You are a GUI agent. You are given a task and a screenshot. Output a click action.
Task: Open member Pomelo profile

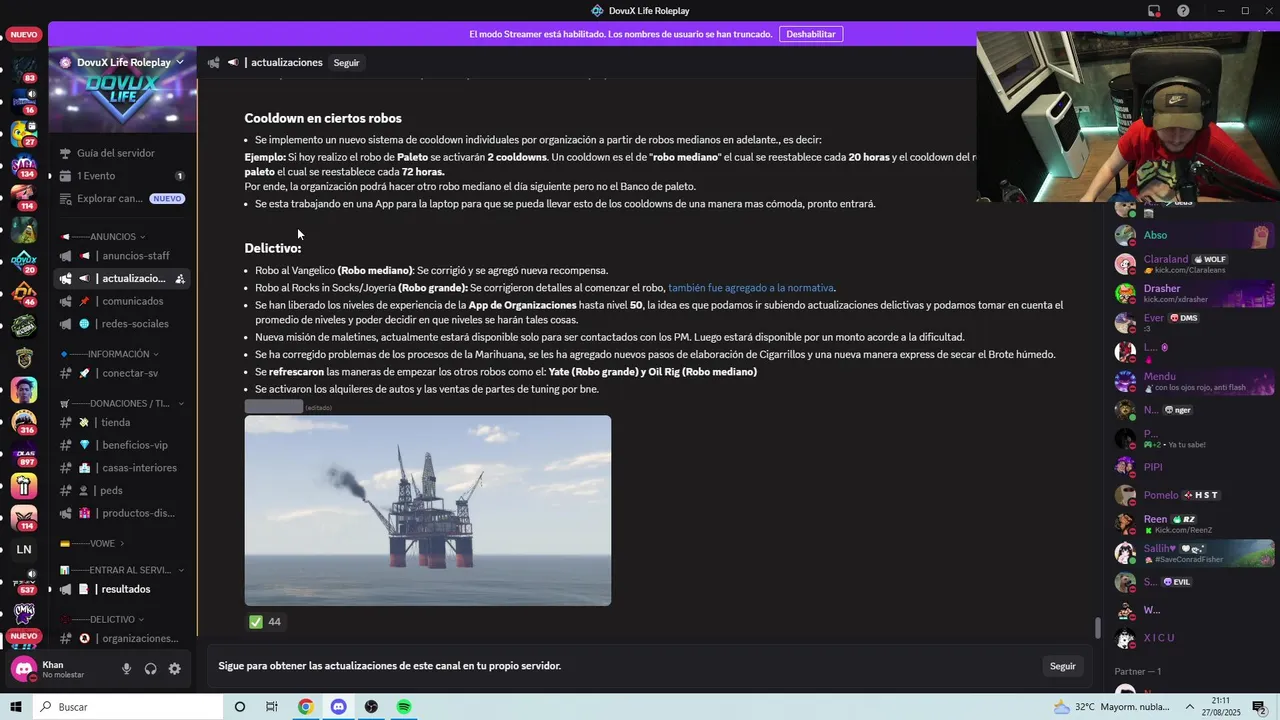tap(1193, 495)
